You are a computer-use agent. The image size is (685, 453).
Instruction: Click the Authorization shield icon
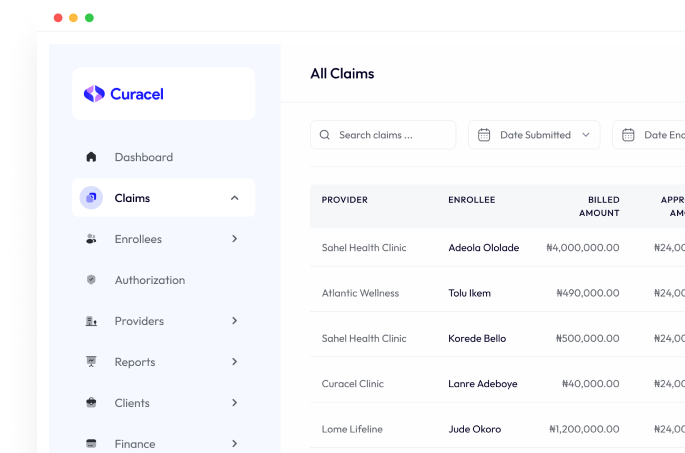91,280
